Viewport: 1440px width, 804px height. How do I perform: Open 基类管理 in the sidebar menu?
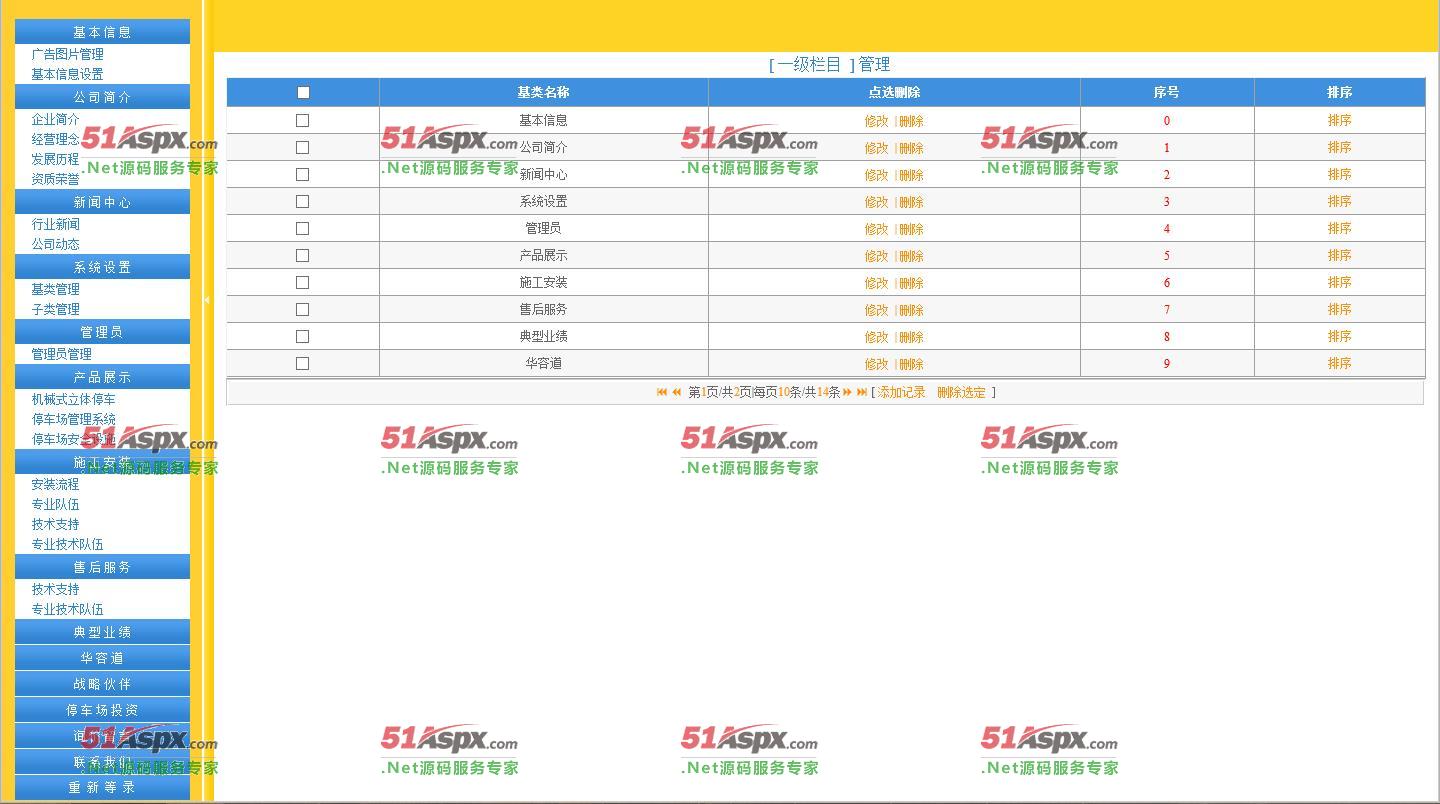[55, 289]
